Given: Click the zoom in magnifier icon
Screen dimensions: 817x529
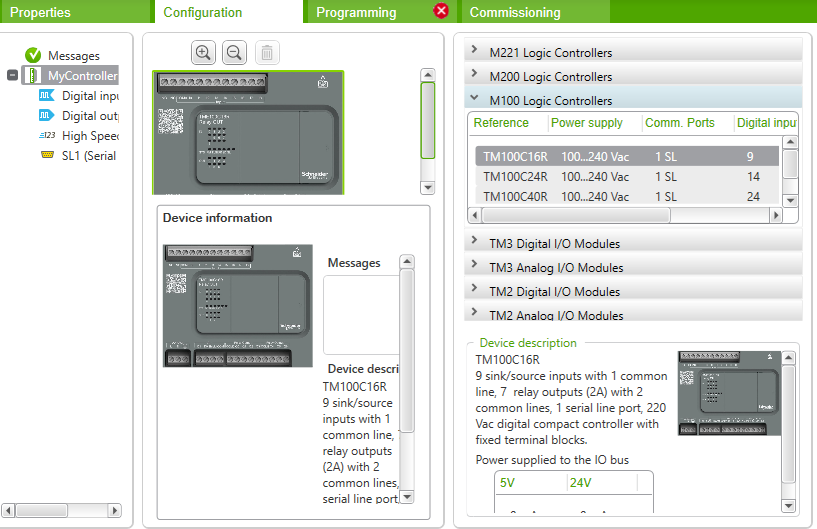Looking at the screenshot, I should (203, 53).
